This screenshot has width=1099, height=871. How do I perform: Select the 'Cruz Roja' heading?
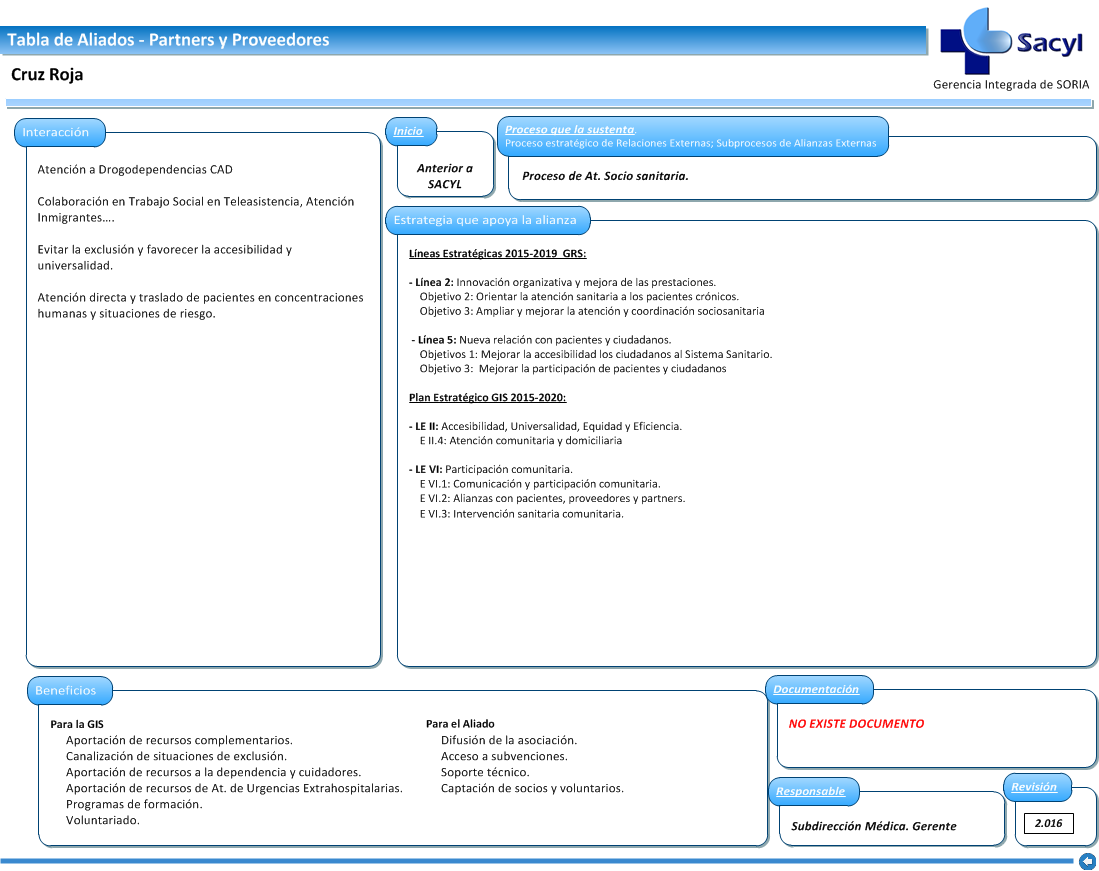[47, 74]
